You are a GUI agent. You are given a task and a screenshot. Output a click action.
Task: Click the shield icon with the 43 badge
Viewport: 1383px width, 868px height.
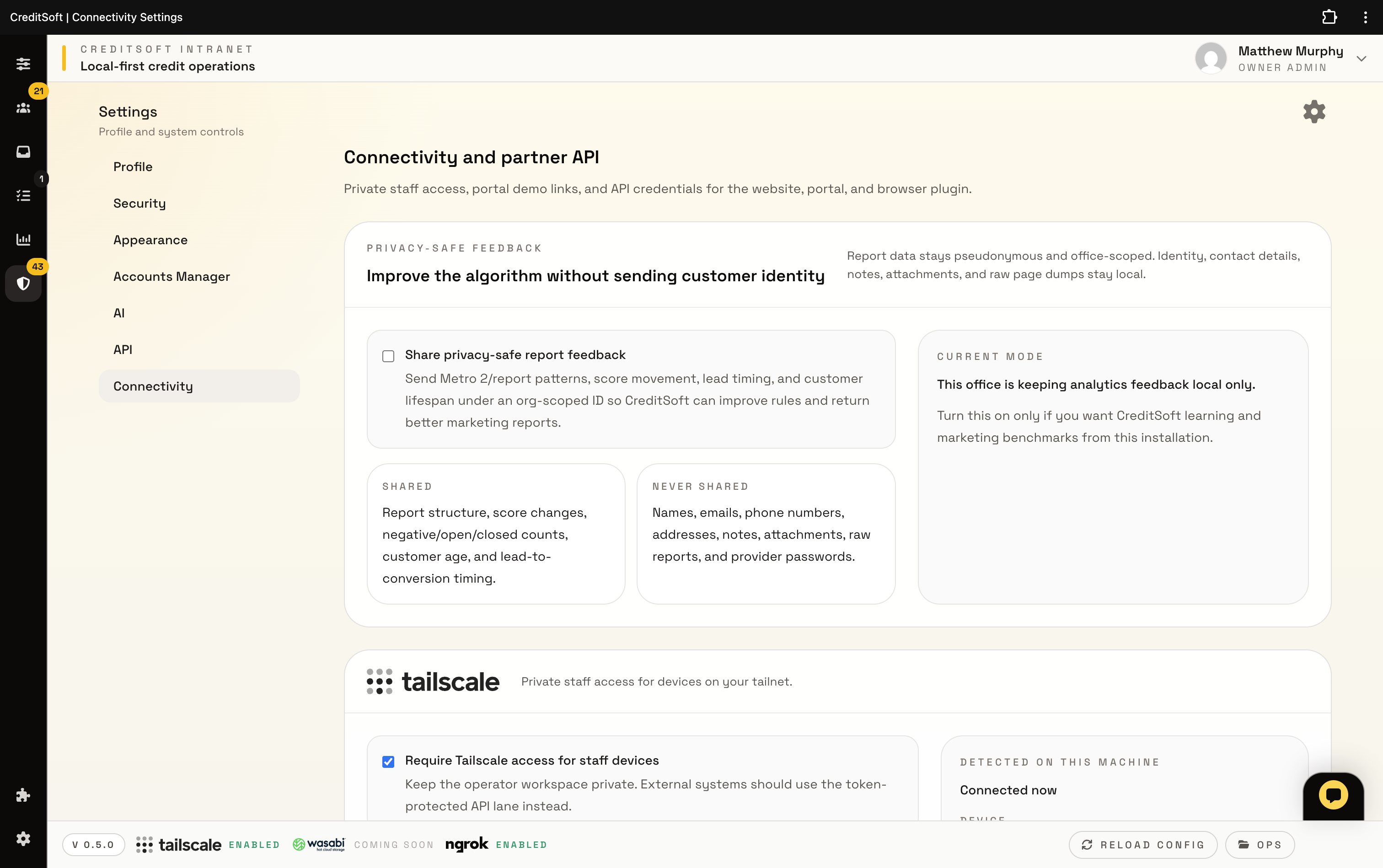click(x=23, y=283)
